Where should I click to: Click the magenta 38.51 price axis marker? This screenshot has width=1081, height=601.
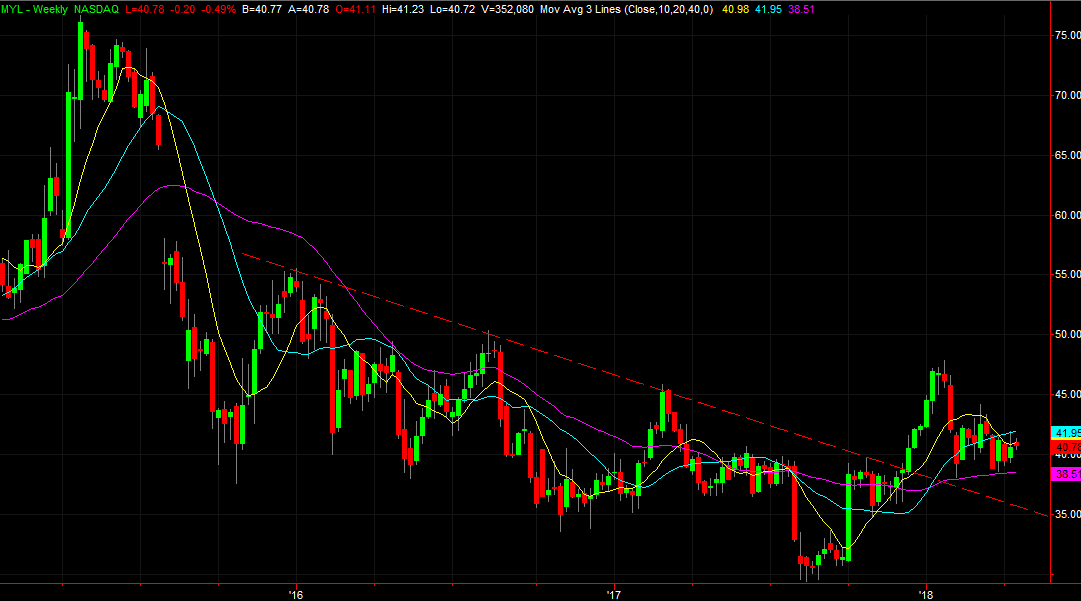1066,474
